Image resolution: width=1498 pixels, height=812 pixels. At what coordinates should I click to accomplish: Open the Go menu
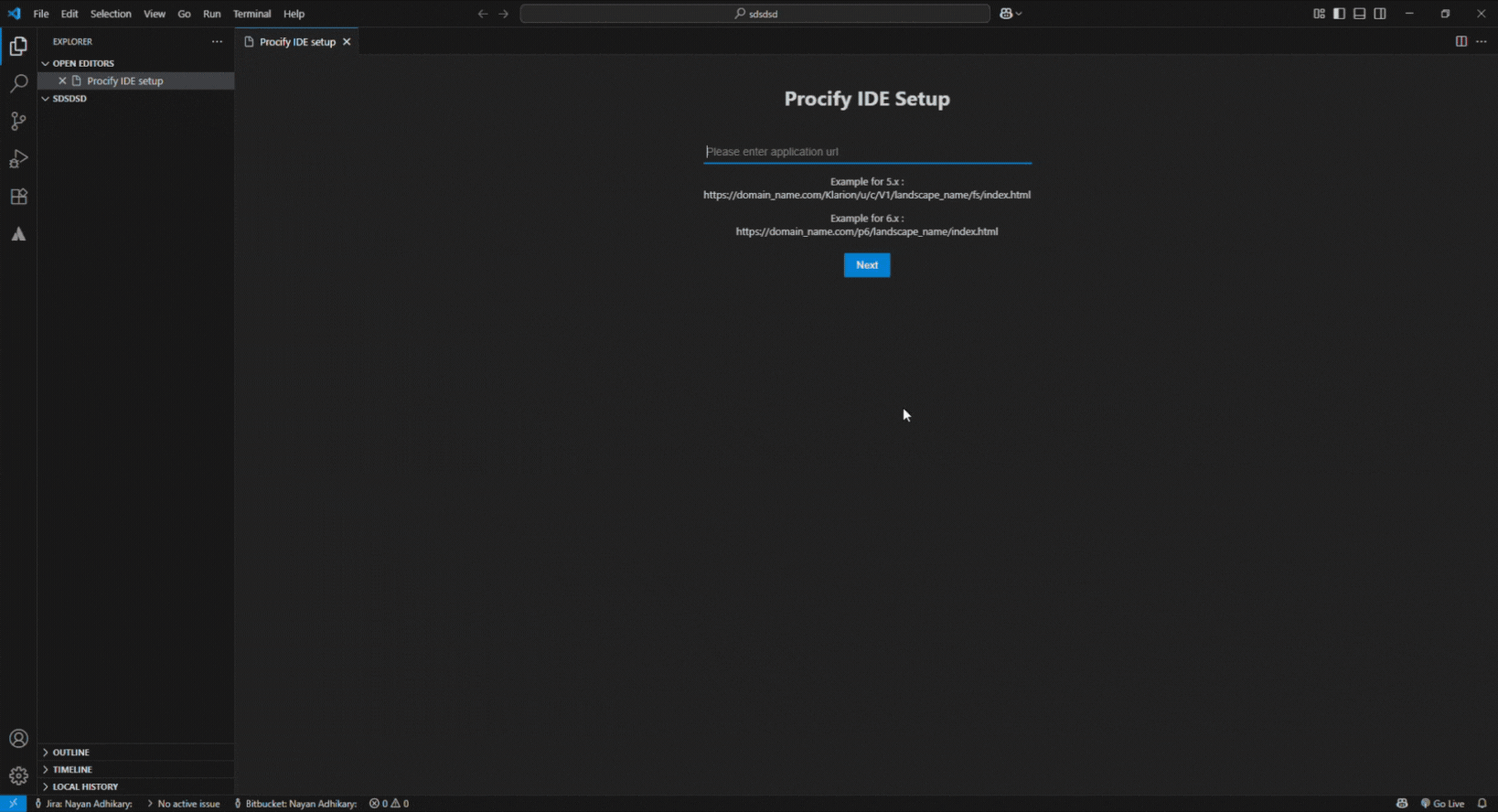184,14
